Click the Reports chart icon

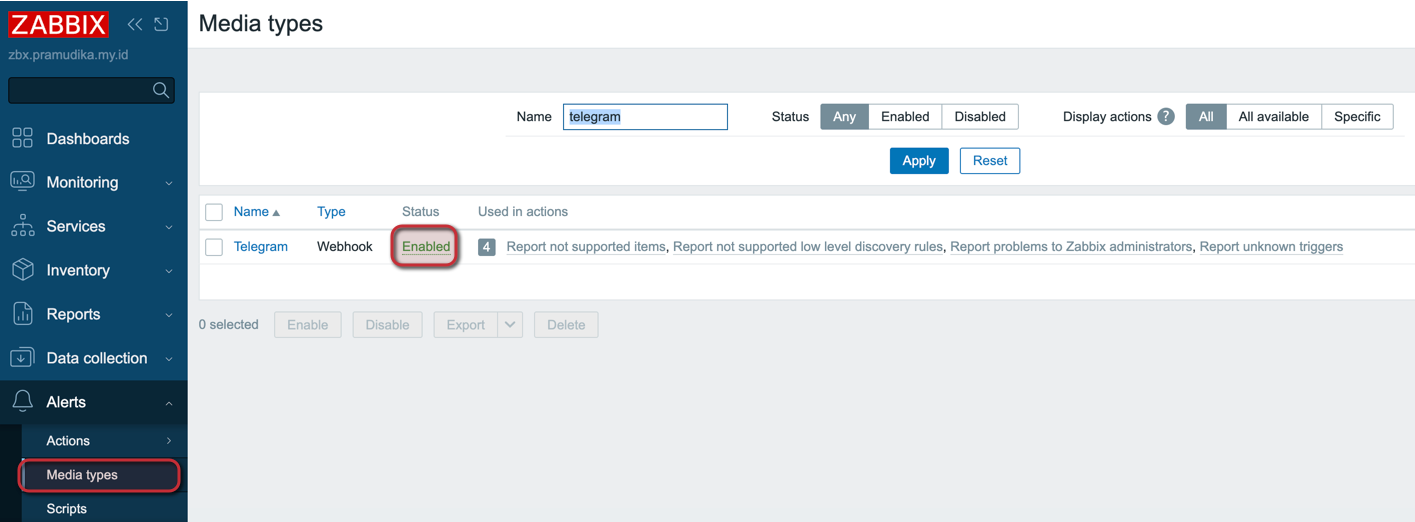tap(22, 314)
